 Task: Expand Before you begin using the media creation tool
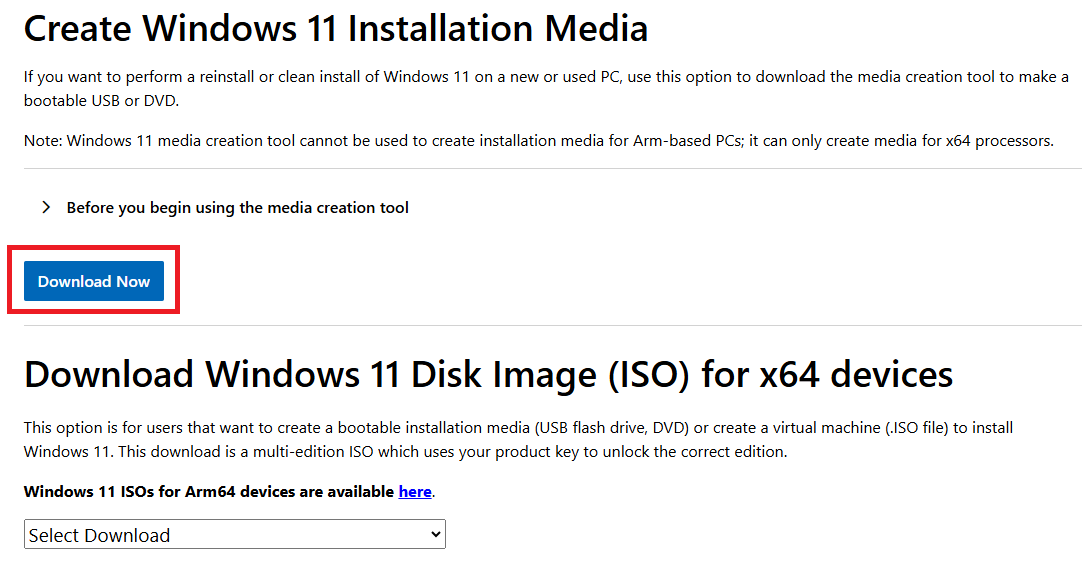click(x=237, y=208)
